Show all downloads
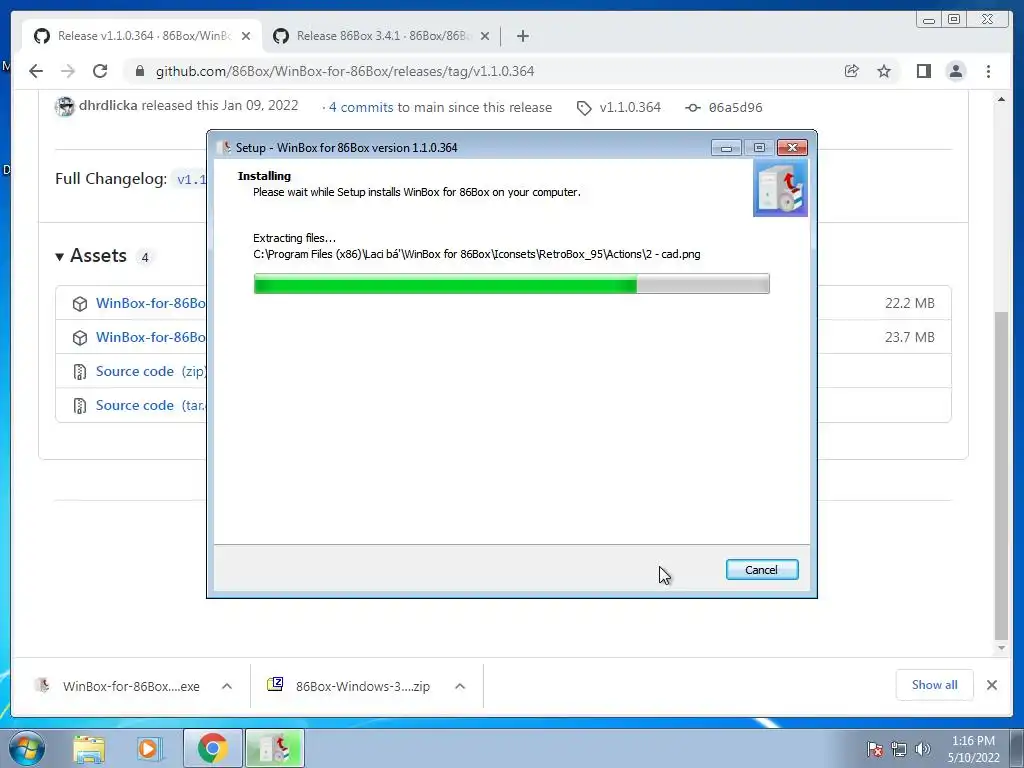 click(x=935, y=684)
